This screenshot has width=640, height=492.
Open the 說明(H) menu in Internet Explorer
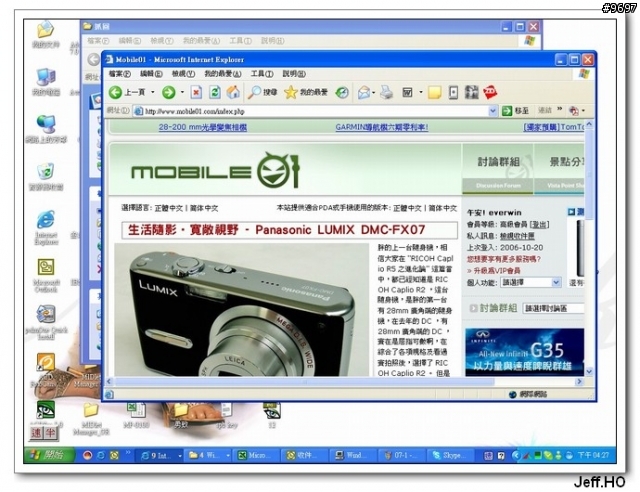click(294, 74)
